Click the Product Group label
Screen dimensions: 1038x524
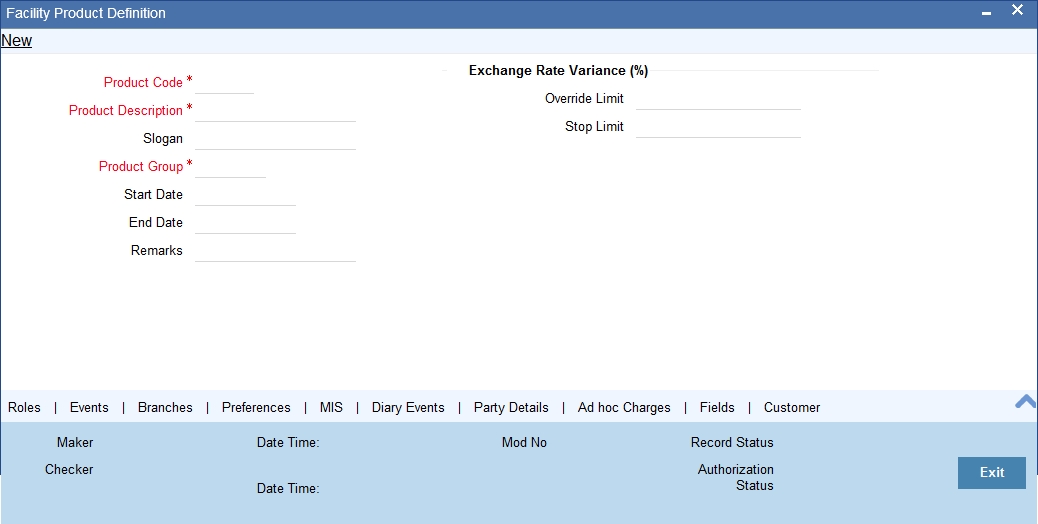pyautogui.click(x=141, y=166)
